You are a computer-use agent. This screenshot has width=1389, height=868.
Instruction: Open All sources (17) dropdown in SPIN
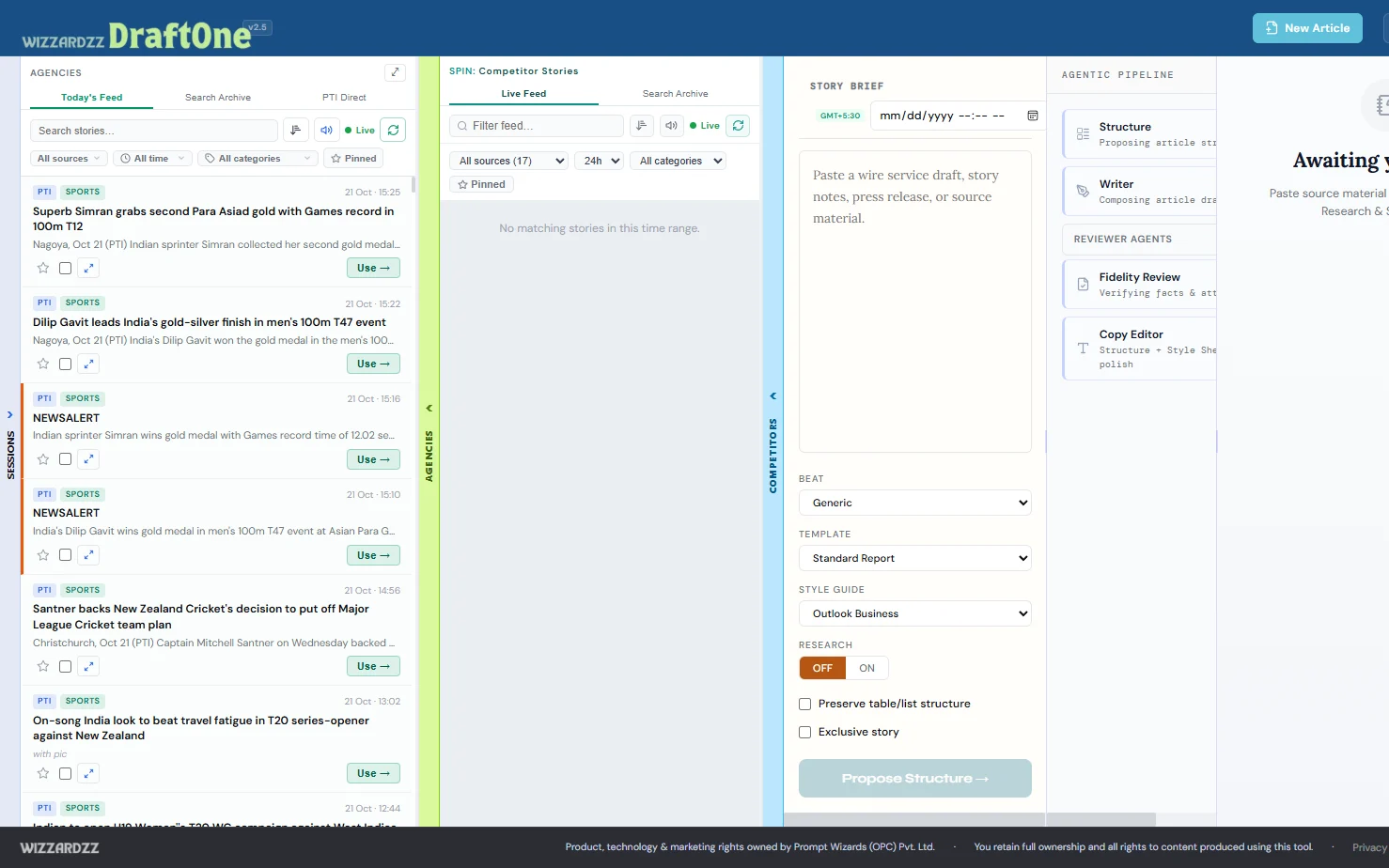(509, 161)
